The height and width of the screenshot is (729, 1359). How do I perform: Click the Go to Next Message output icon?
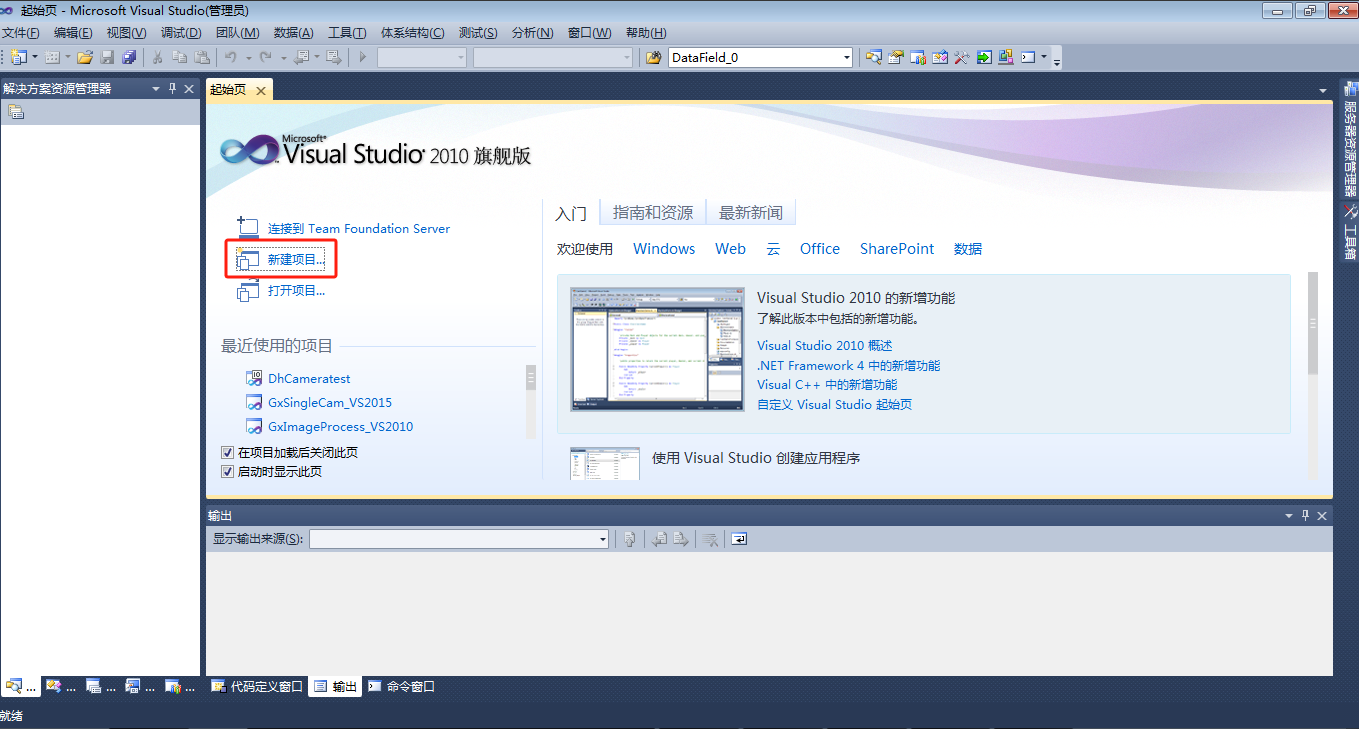pos(681,539)
